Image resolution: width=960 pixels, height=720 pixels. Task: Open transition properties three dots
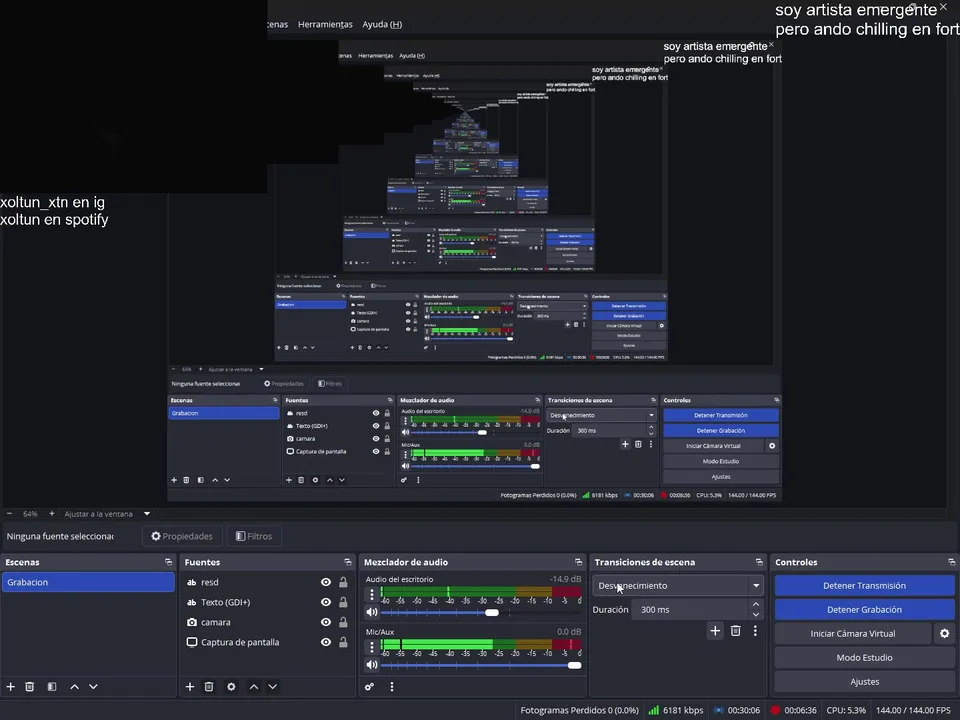[x=755, y=631]
